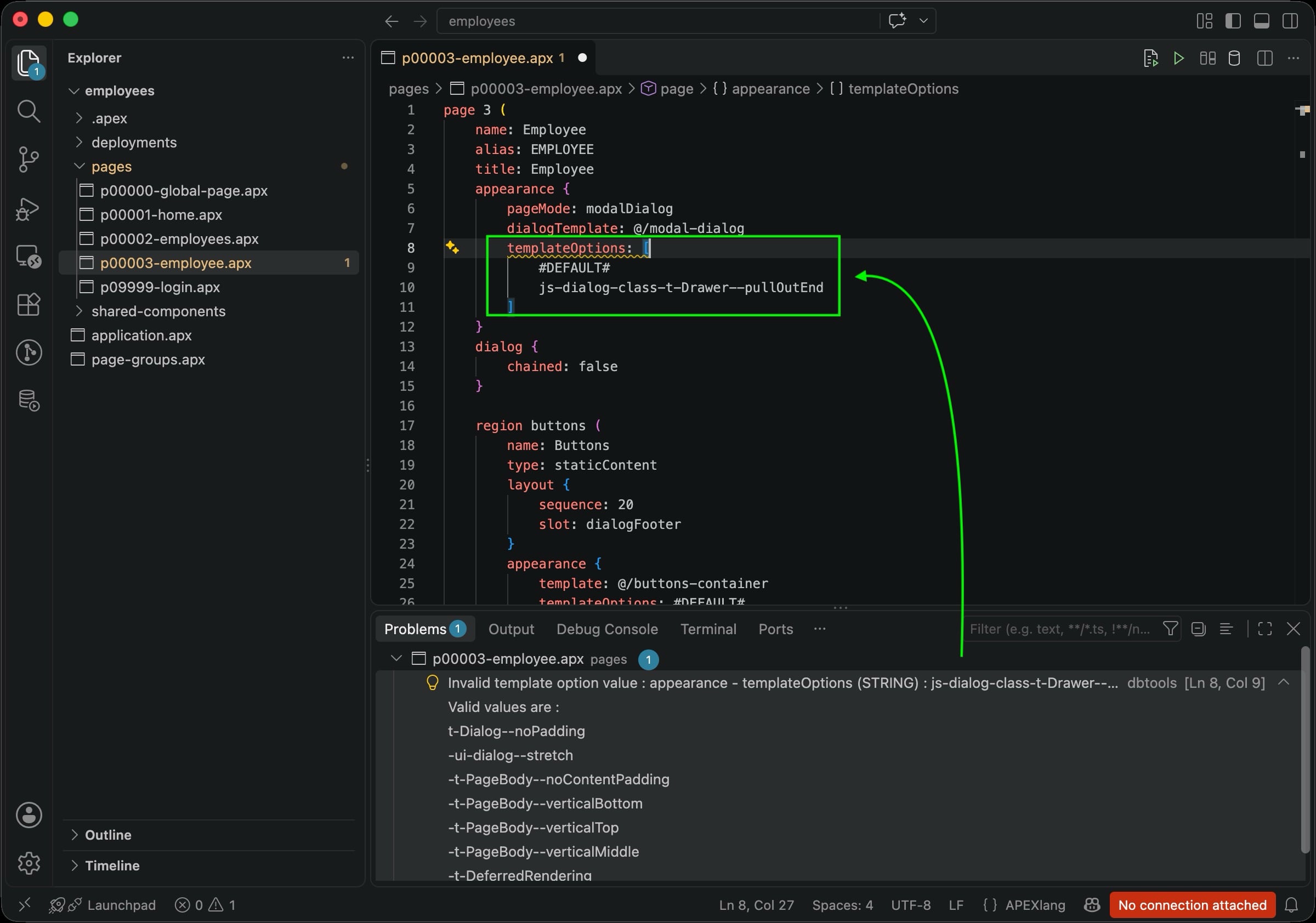
Task: Open editor More Actions ellipsis
Action: (1293, 58)
